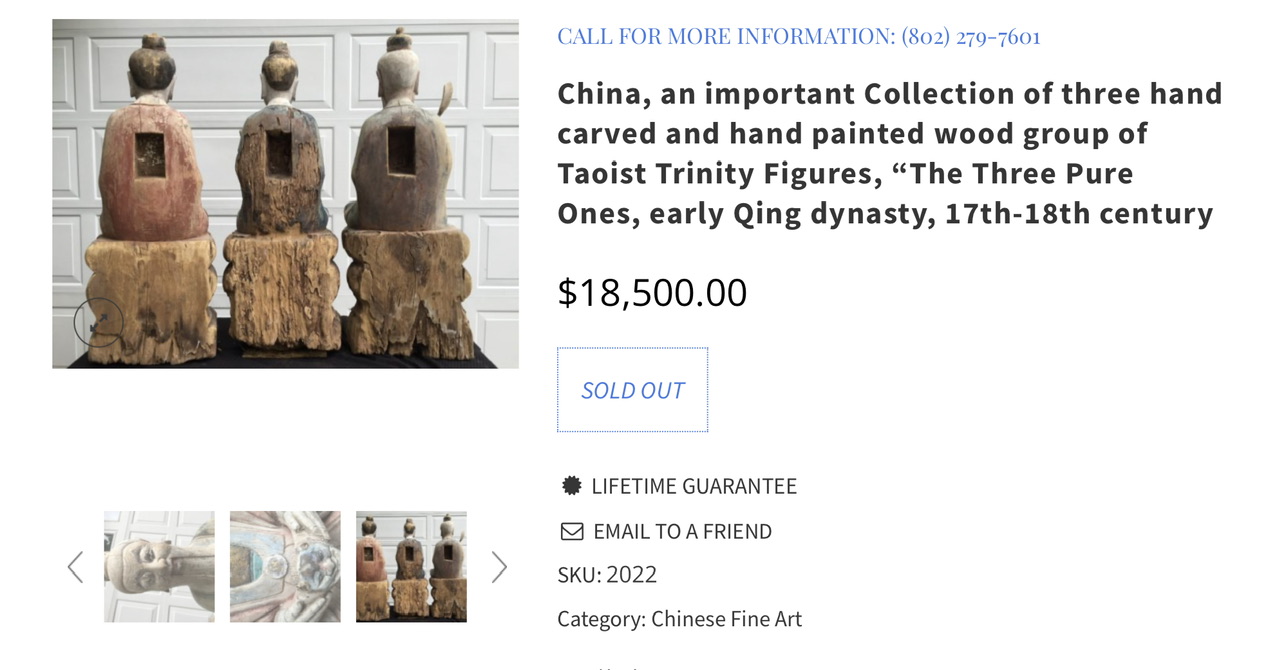Go to previous thumbnails with left arrow
Screen dimensions: 1280x670
[75, 567]
